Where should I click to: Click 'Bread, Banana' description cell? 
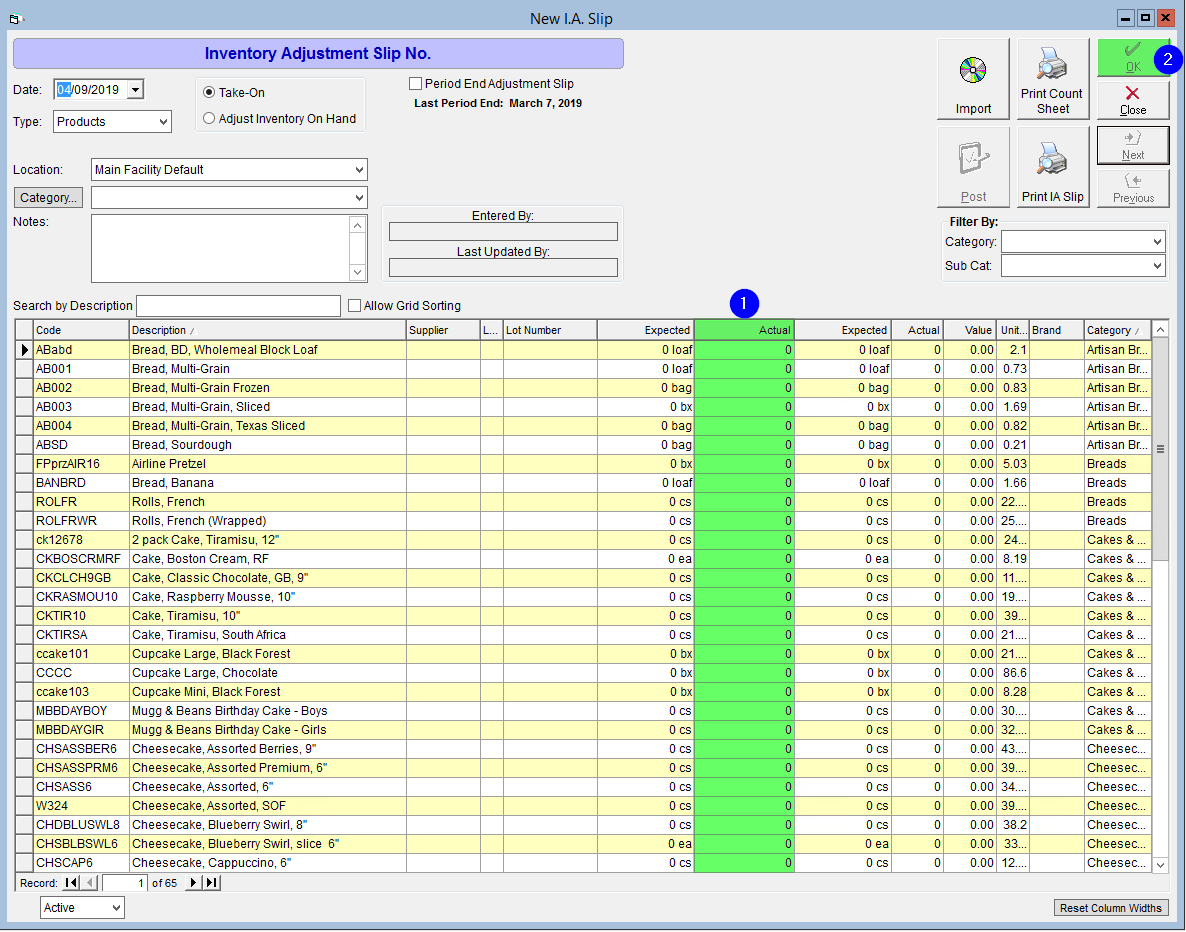coord(267,483)
